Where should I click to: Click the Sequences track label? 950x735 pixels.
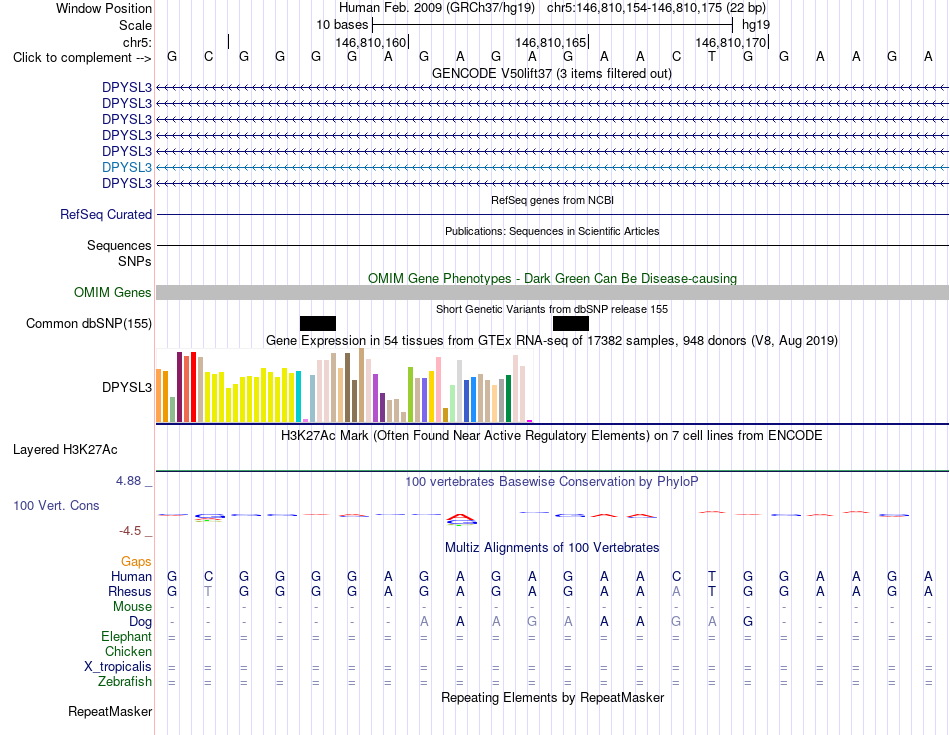(x=119, y=245)
